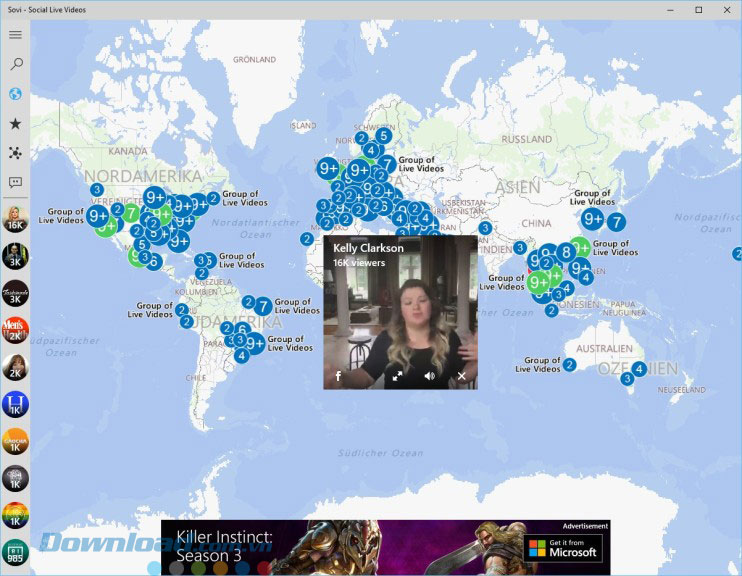This screenshot has height=576, width=742.
Task: Click the 2 marker off West Africa coast
Action: [307, 239]
